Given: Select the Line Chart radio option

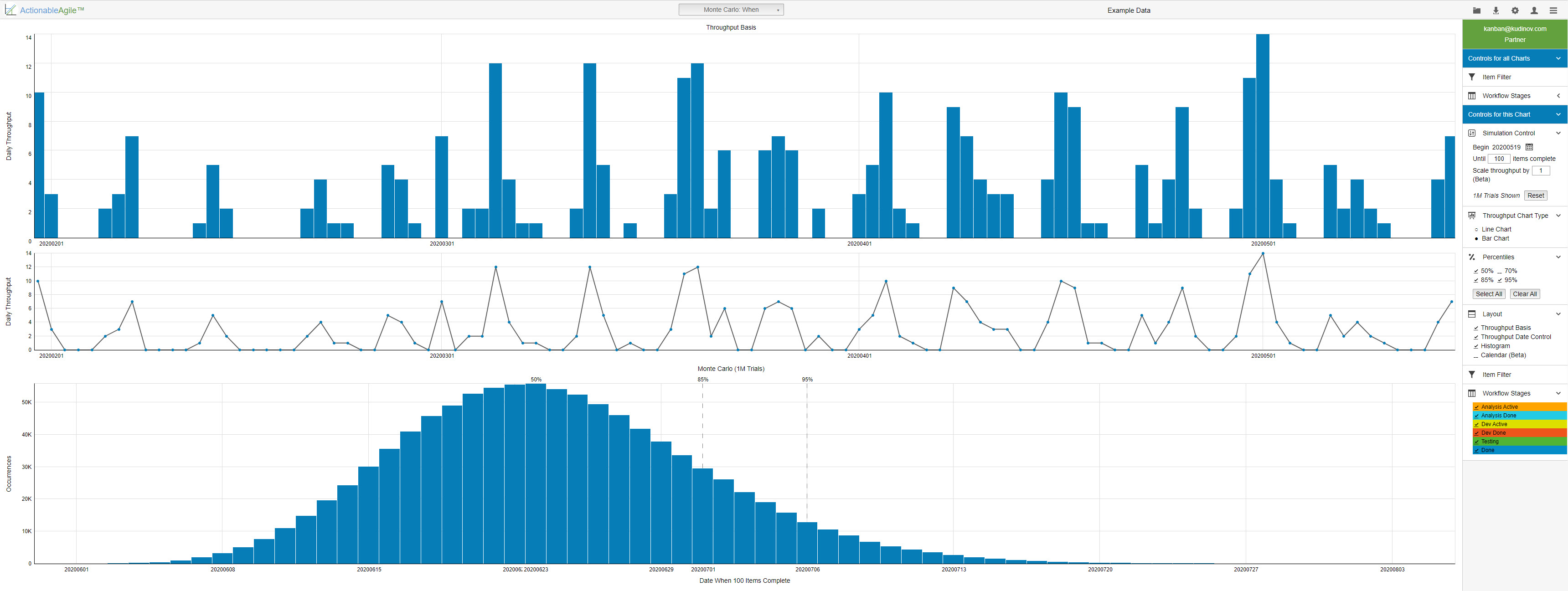Looking at the screenshot, I should [1477, 230].
